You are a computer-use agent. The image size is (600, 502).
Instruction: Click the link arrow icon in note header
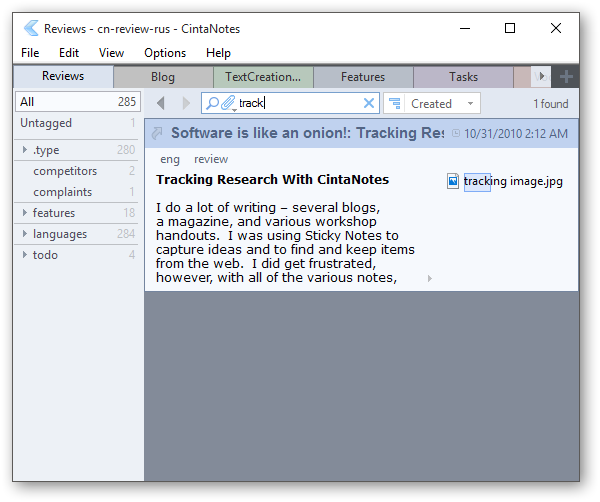157,133
